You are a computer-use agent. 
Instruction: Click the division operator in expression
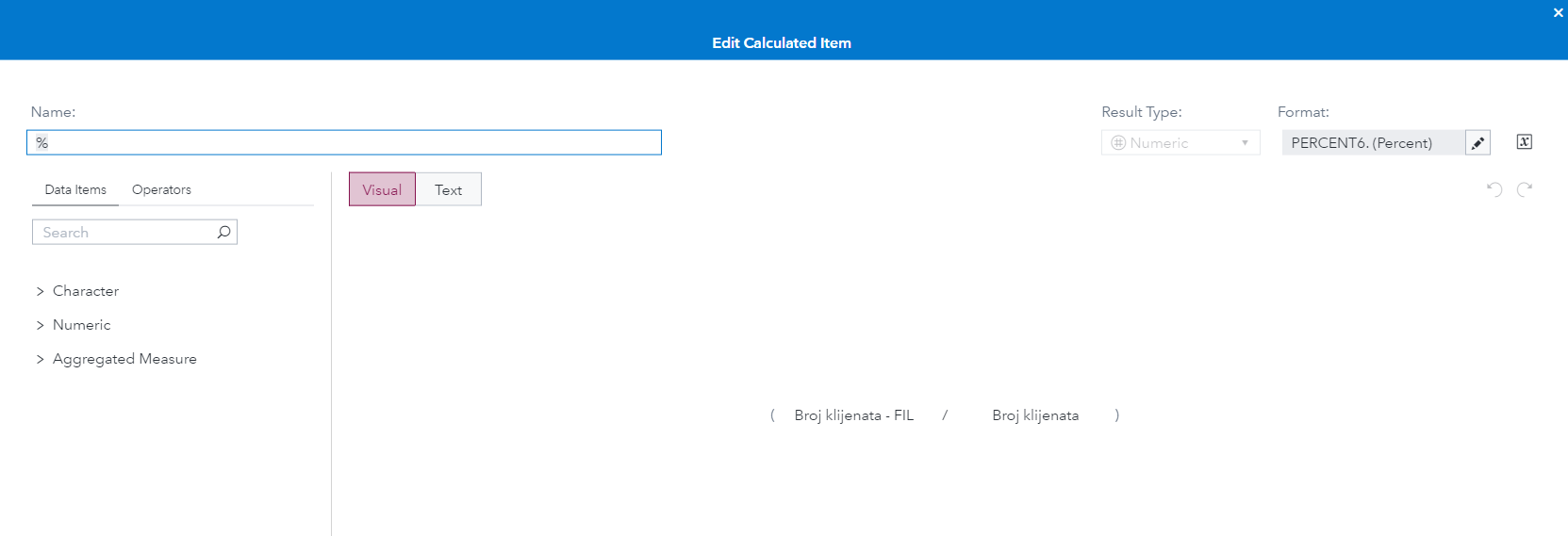tap(945, 415)
